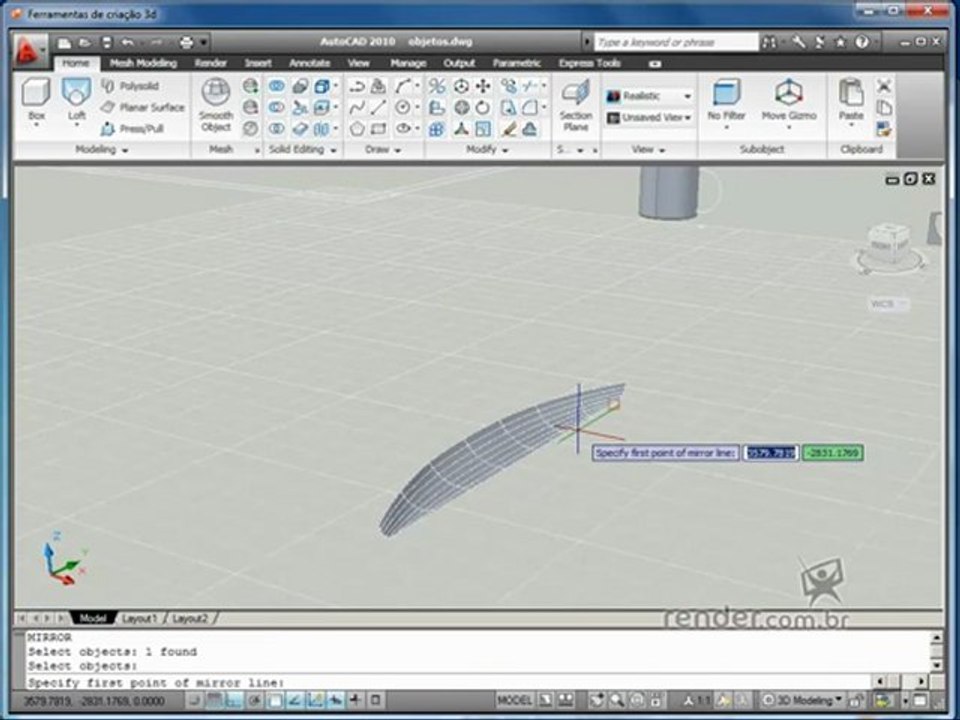The width and height of the screenshot is (960, 720).
Task: Click the No Filter subobject button
Action: coord(726,102)
